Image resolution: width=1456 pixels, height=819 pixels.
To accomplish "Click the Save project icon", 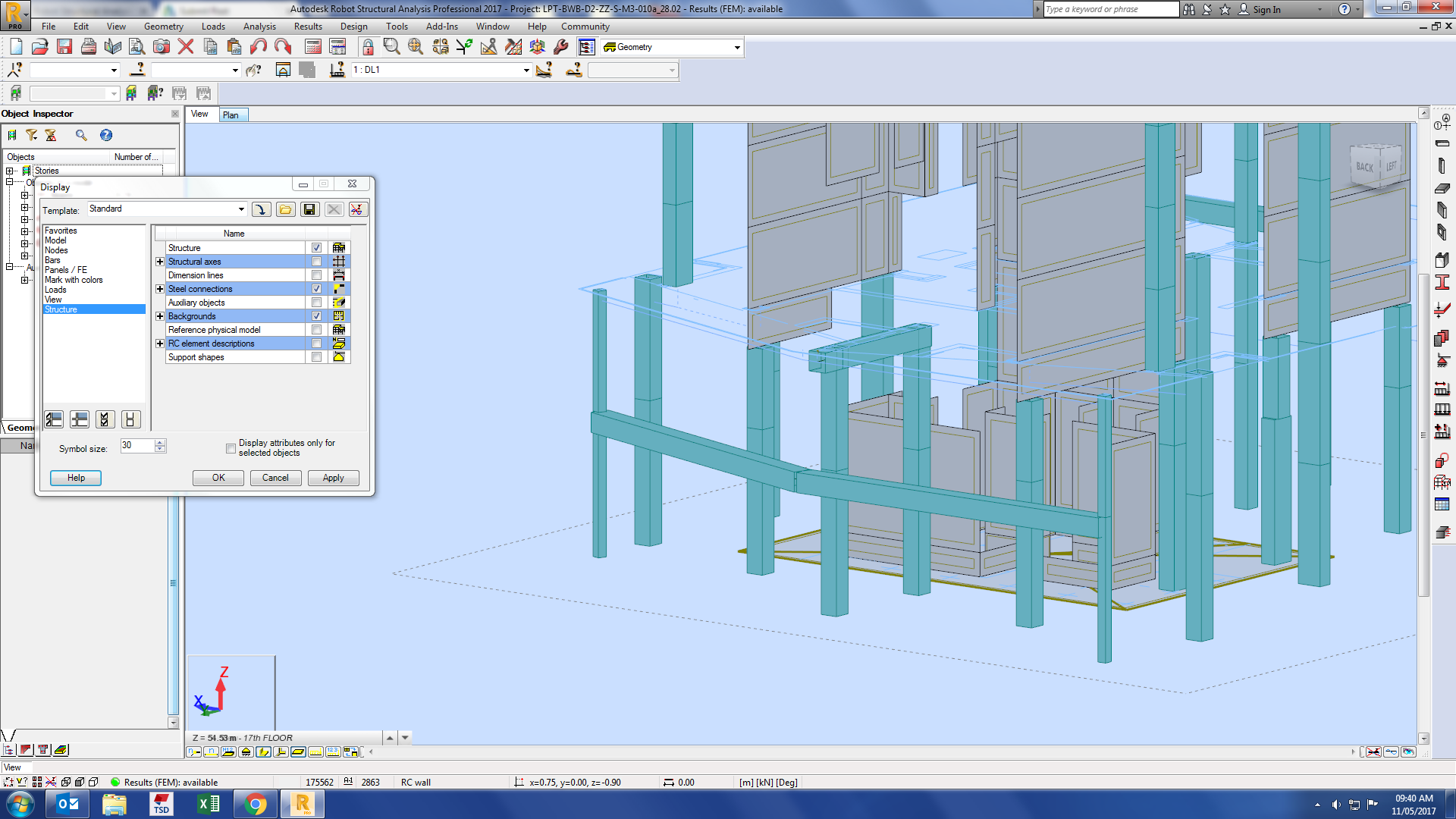I will [x=64, y=47].
